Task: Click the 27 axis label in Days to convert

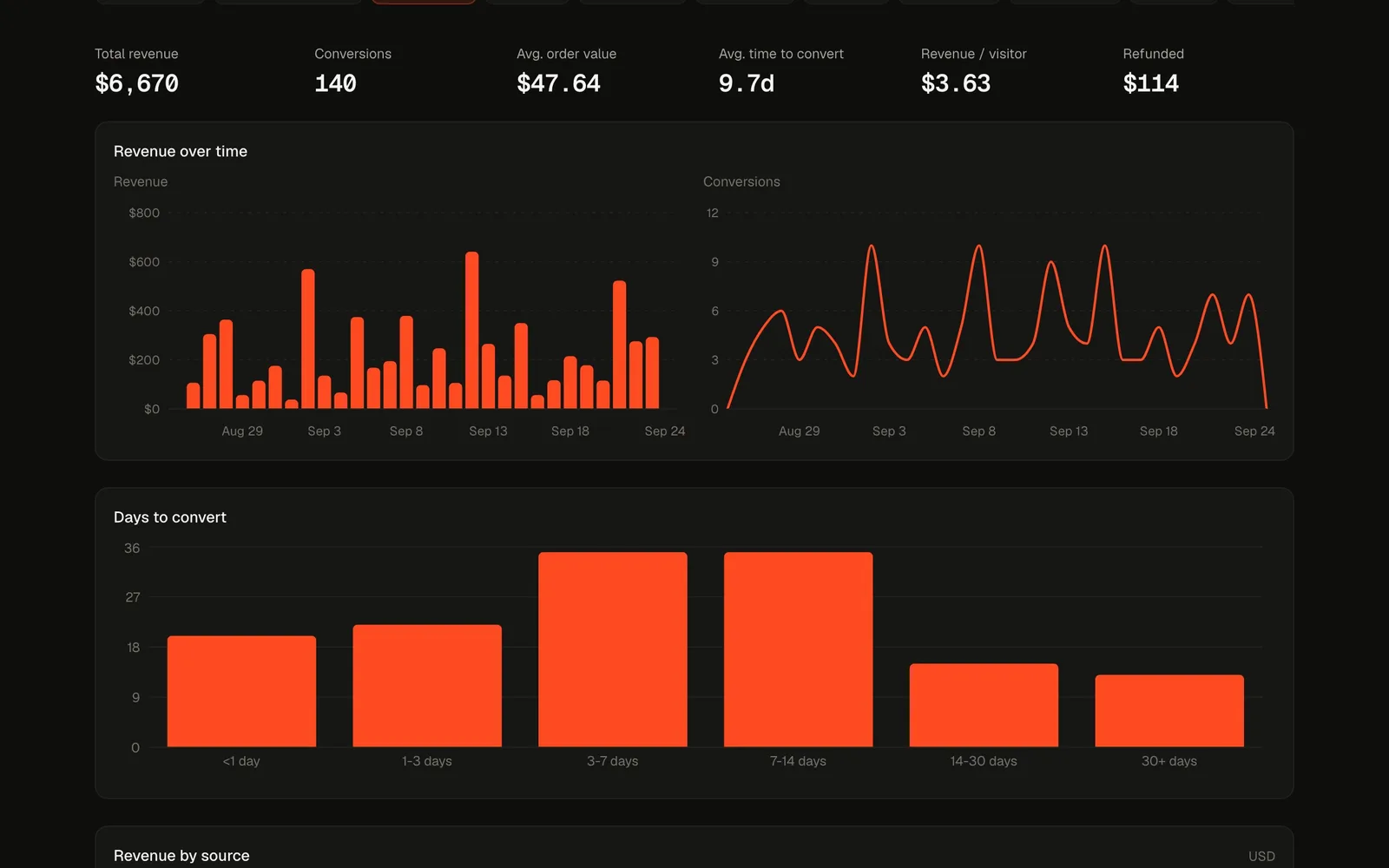Action: (132, 597)
